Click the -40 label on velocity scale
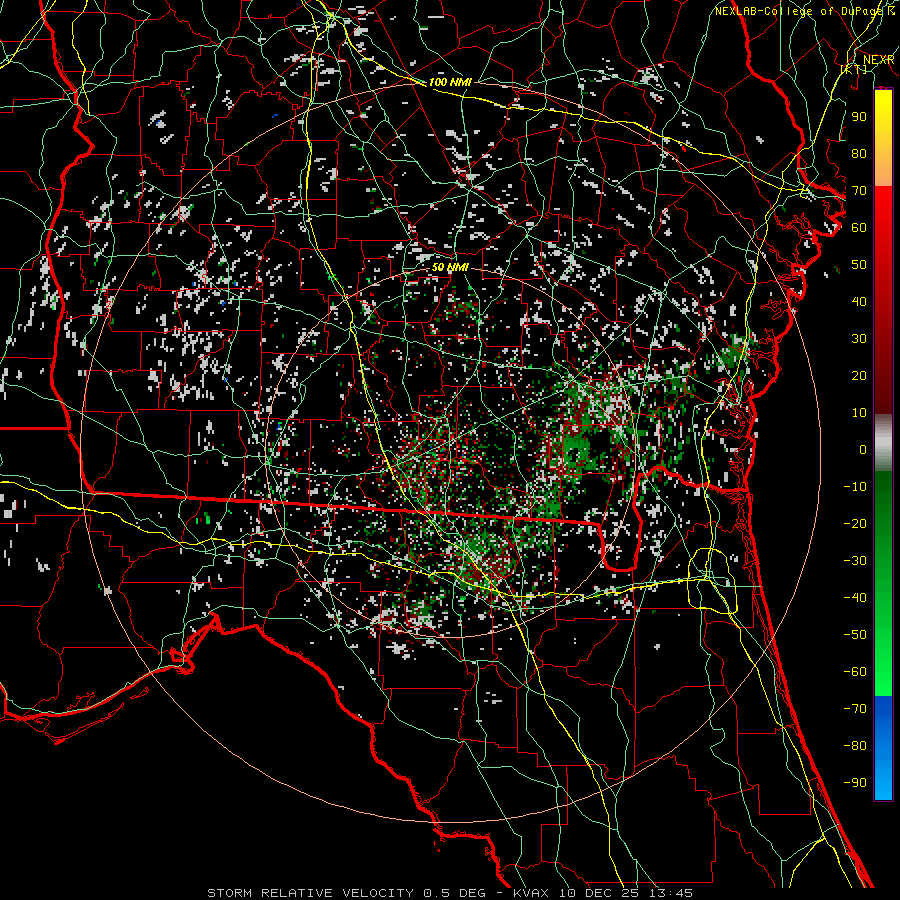The image size is (900, 900). [855, 598]
